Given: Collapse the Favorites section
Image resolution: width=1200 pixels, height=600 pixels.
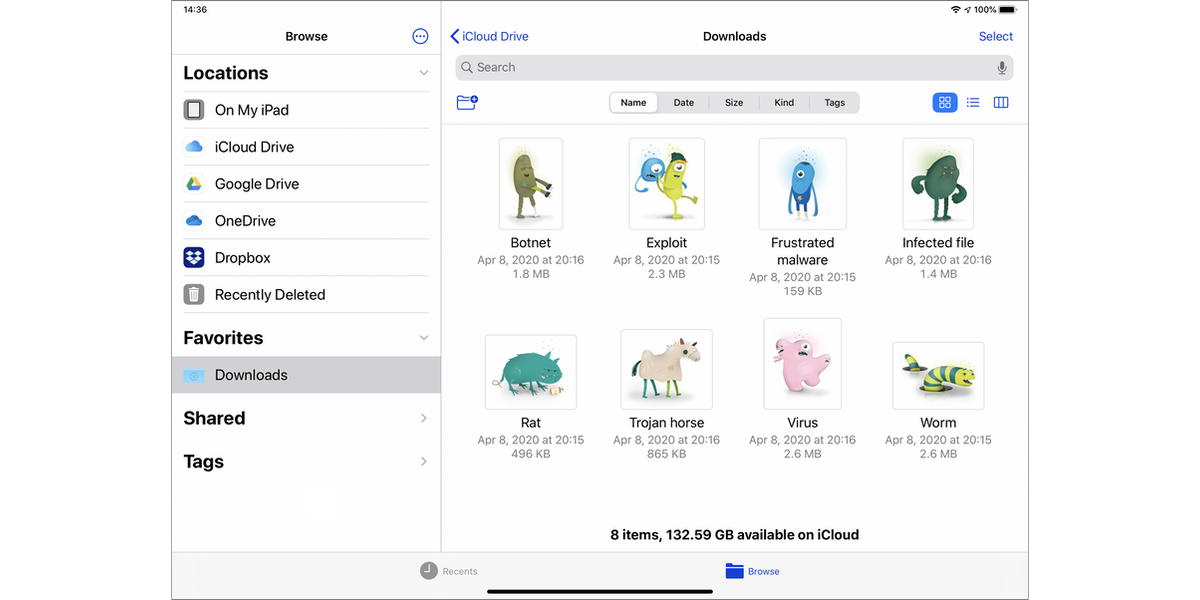Looking at the screenshot, I should (424, 338).
